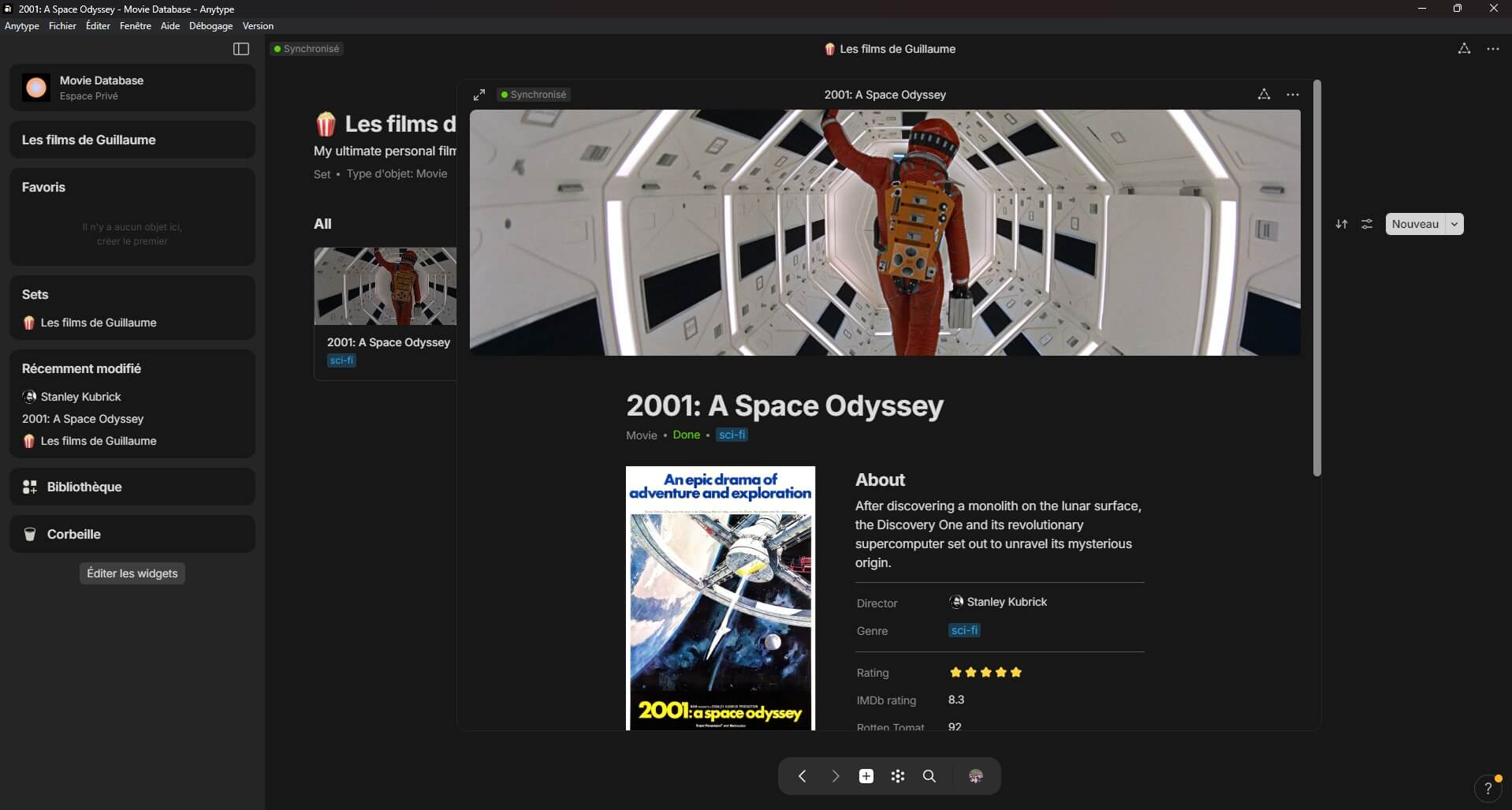
Task: Click Stanley Kubrick director link
Action: pos(1007,602)
